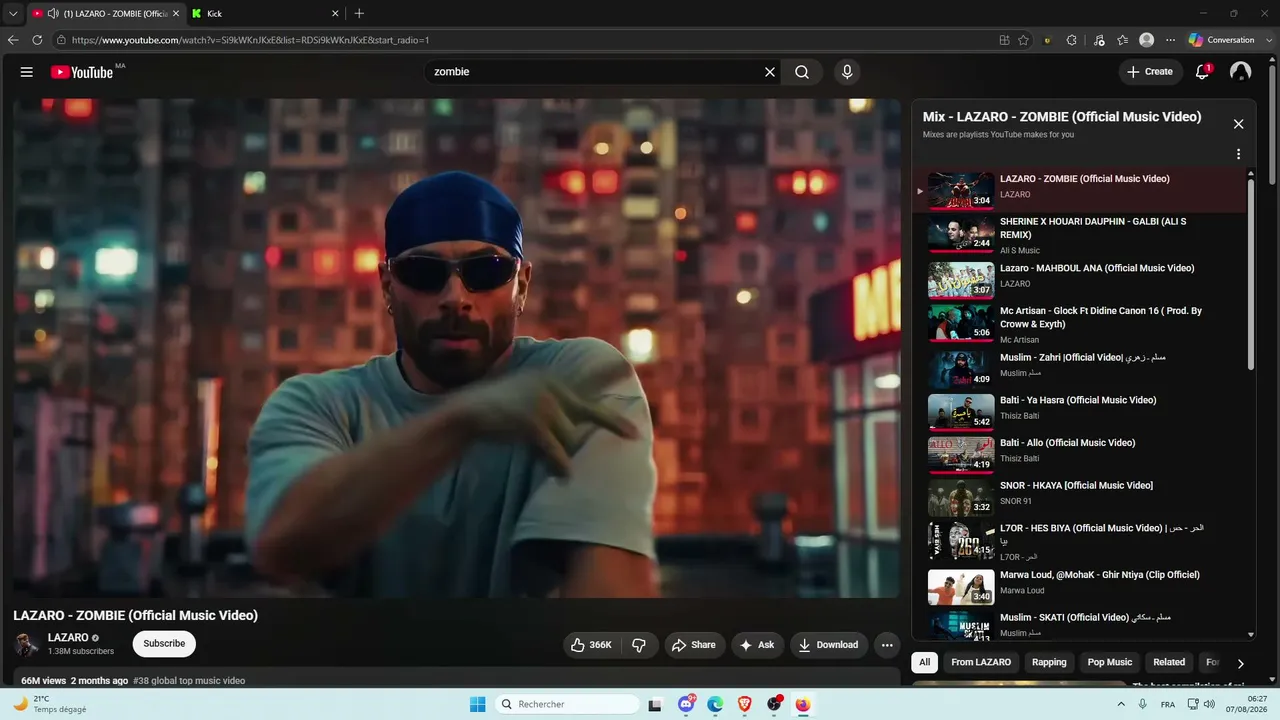Open L7OR - HES BIYA official video
The width and height of the screenshot is (1280, 720).
pos(1081,541)
